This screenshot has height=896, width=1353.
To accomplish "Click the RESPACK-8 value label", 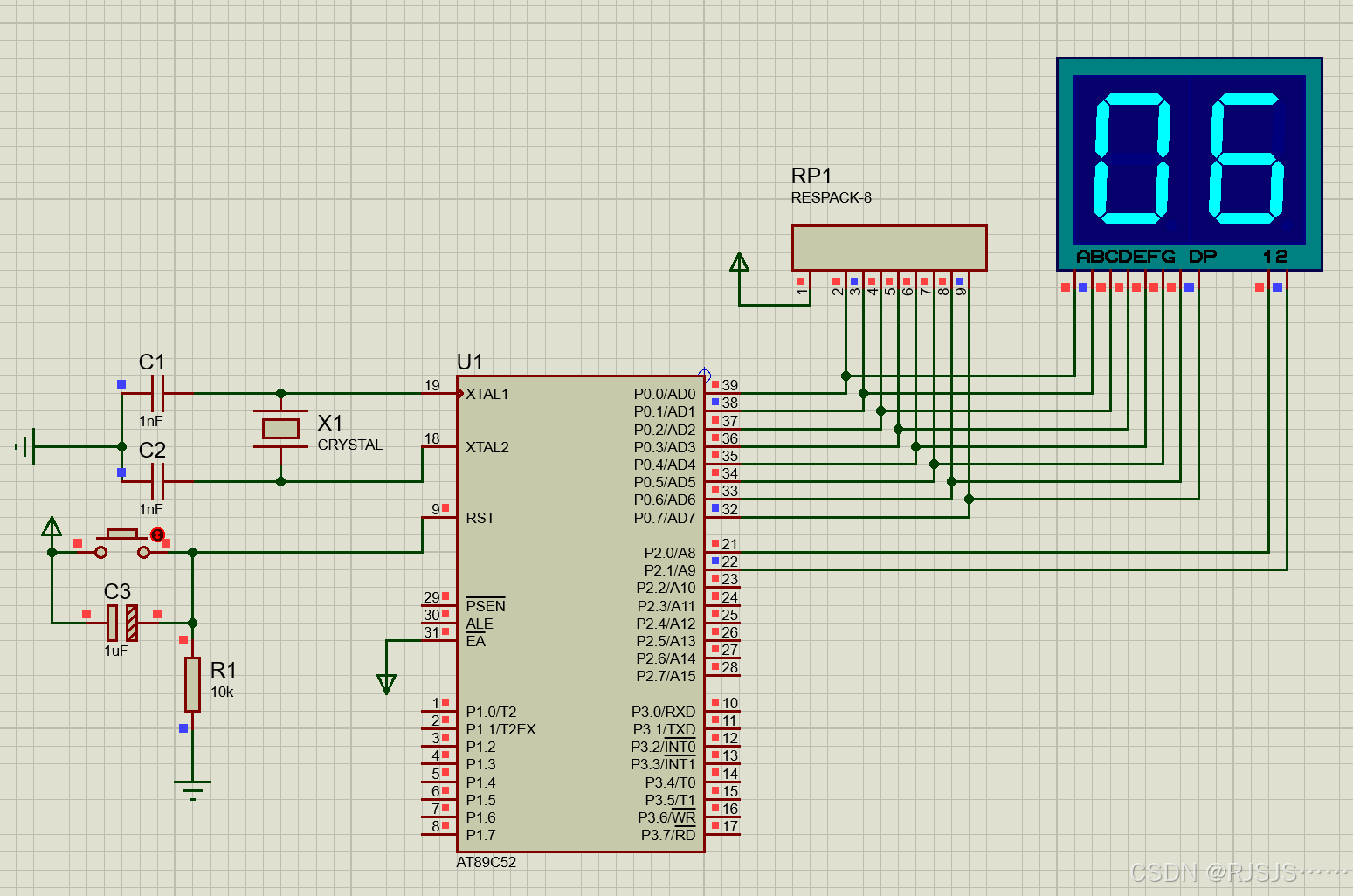I will pos(832,197).
